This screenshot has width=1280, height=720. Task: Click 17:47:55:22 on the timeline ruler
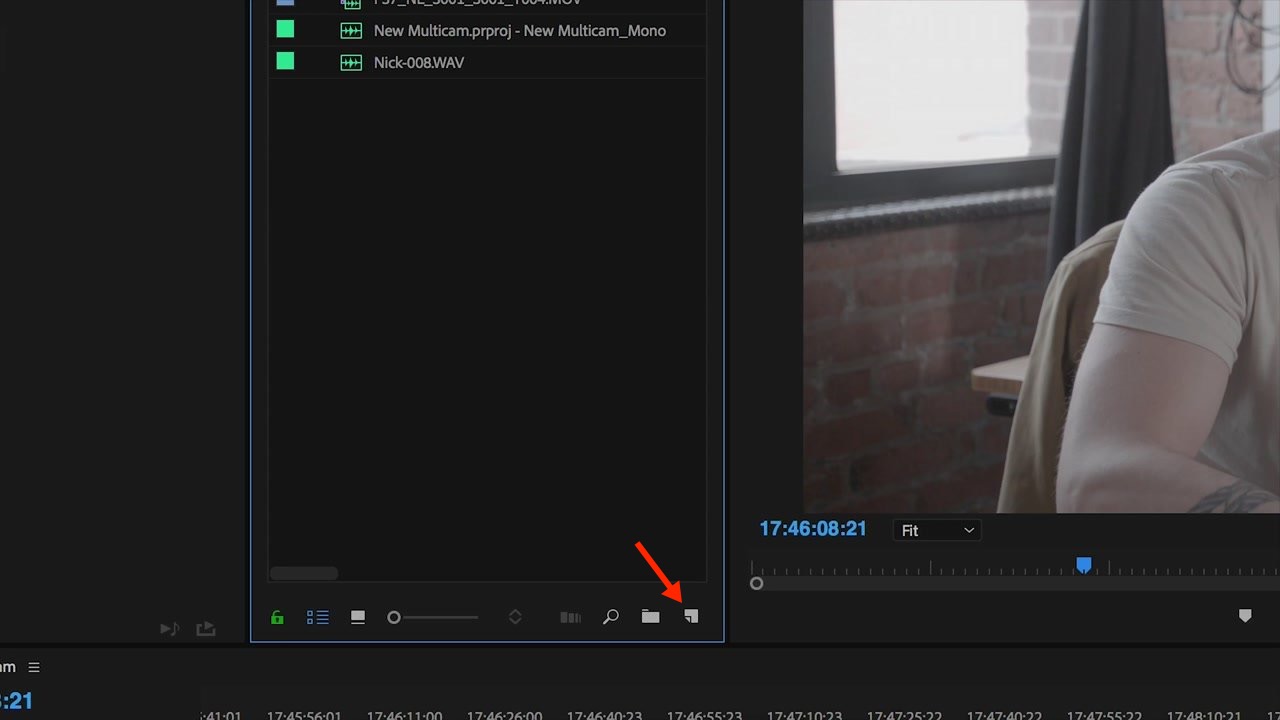click(x=1104, y=716)
